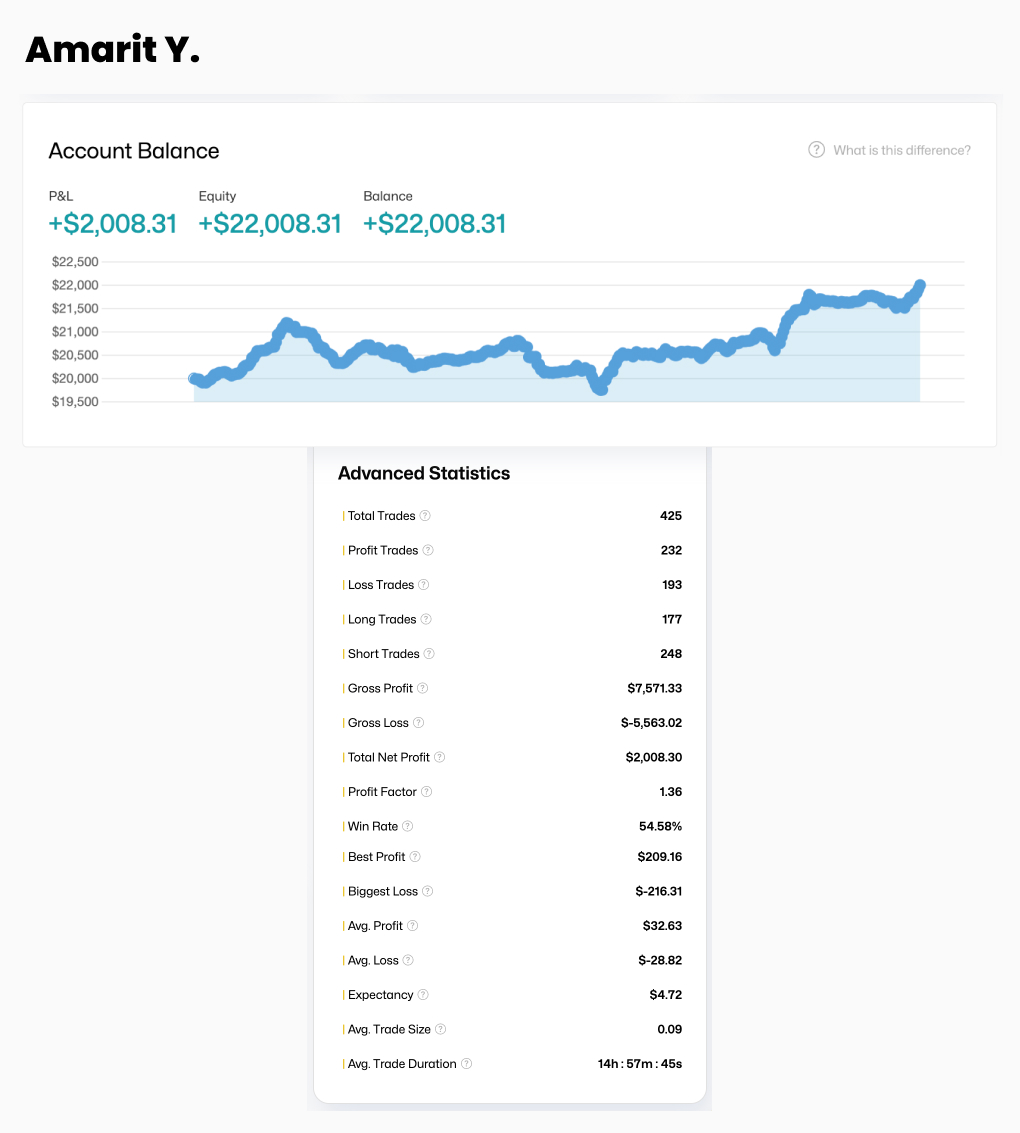Click the info icon next to Gross Profit
Screen dimensions: 1020x1133
[422, 688]
